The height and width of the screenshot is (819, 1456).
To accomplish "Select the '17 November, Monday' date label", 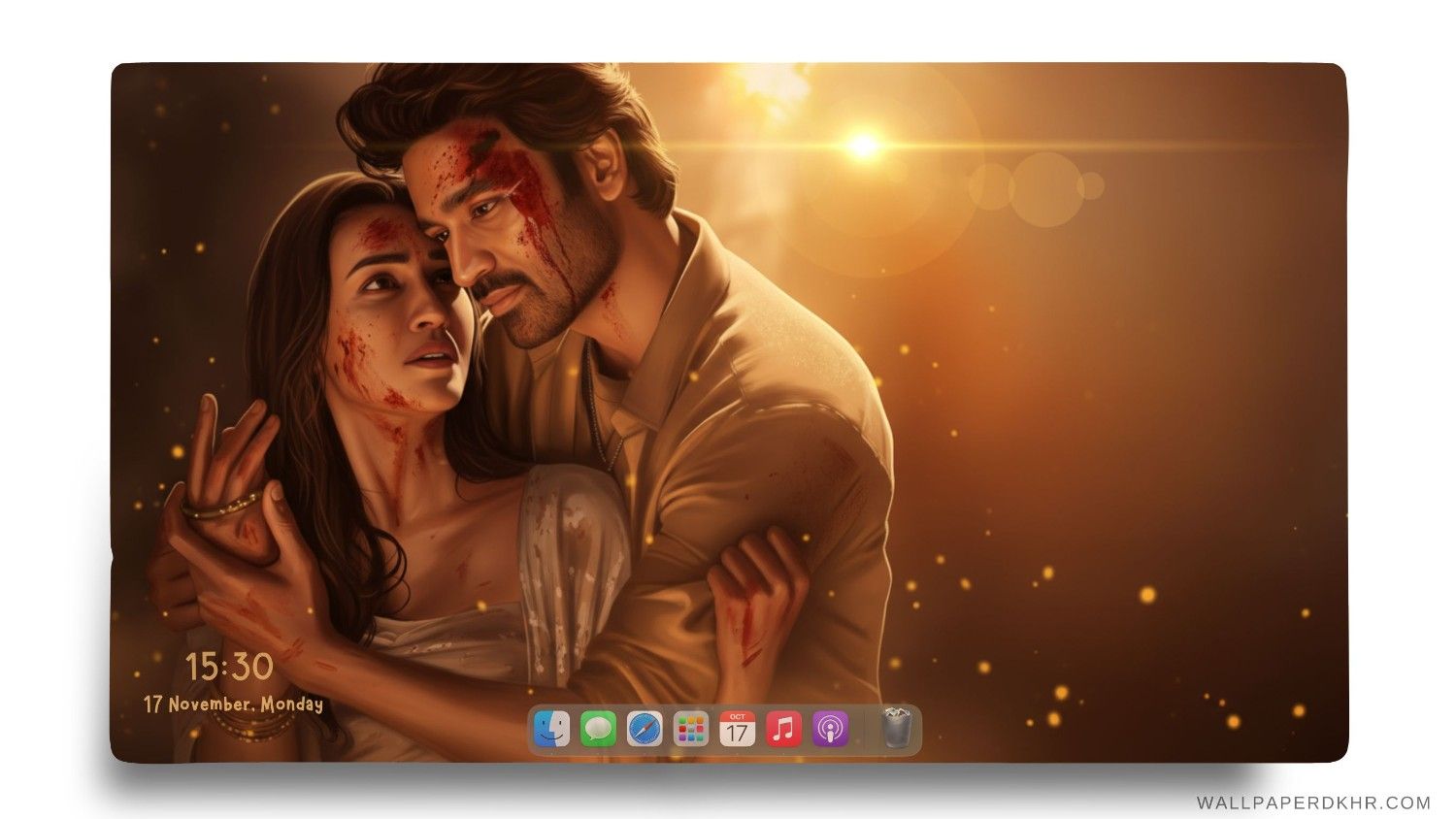I will pyautogui.click(x=233, y=705).
